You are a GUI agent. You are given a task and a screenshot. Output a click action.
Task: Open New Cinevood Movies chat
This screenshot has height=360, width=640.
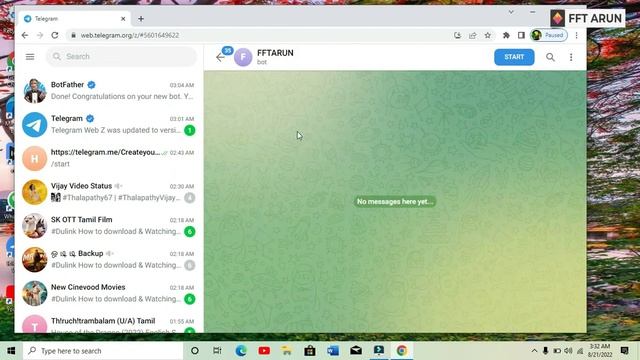(x=109, y=293)
